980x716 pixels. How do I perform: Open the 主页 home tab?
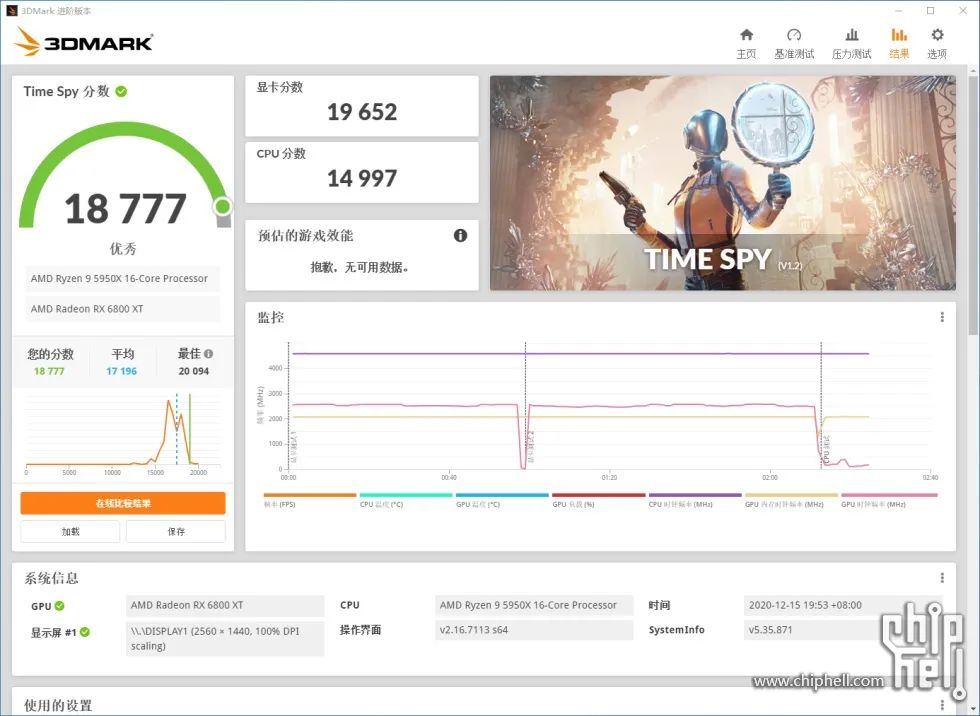[x=746, y=43]
